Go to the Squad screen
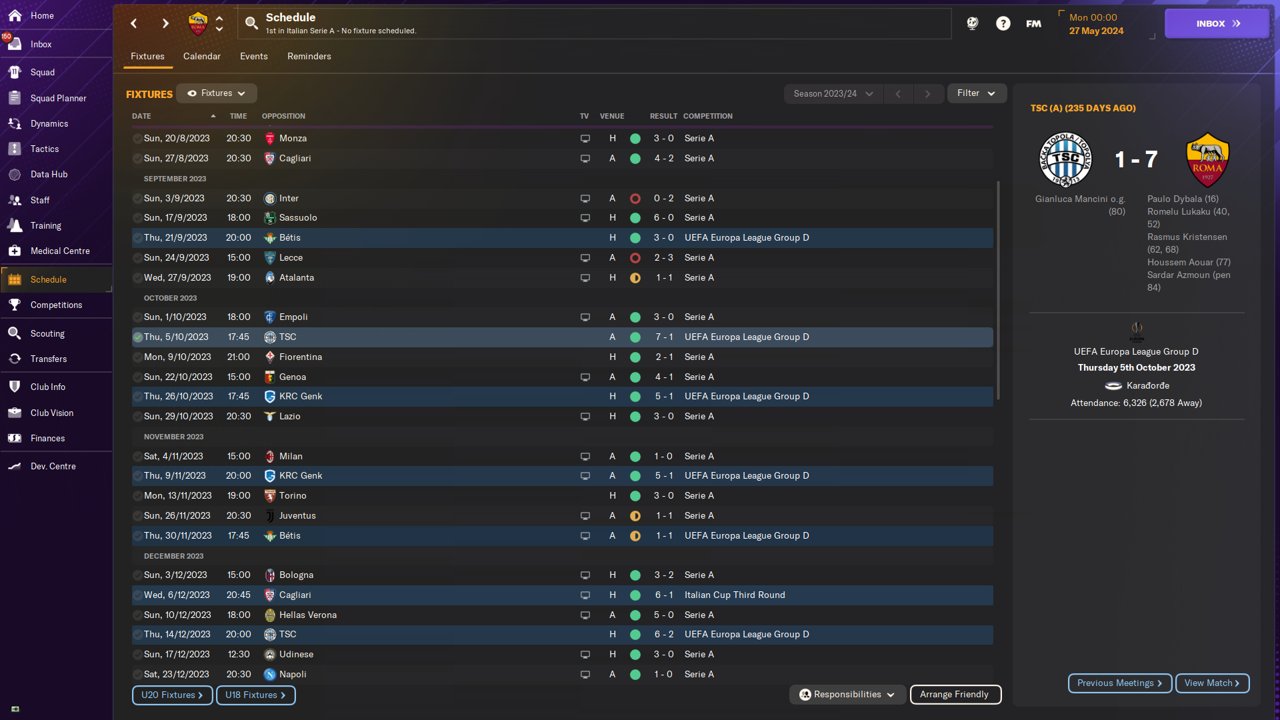 pyautogui.click(x=42, y=72)
